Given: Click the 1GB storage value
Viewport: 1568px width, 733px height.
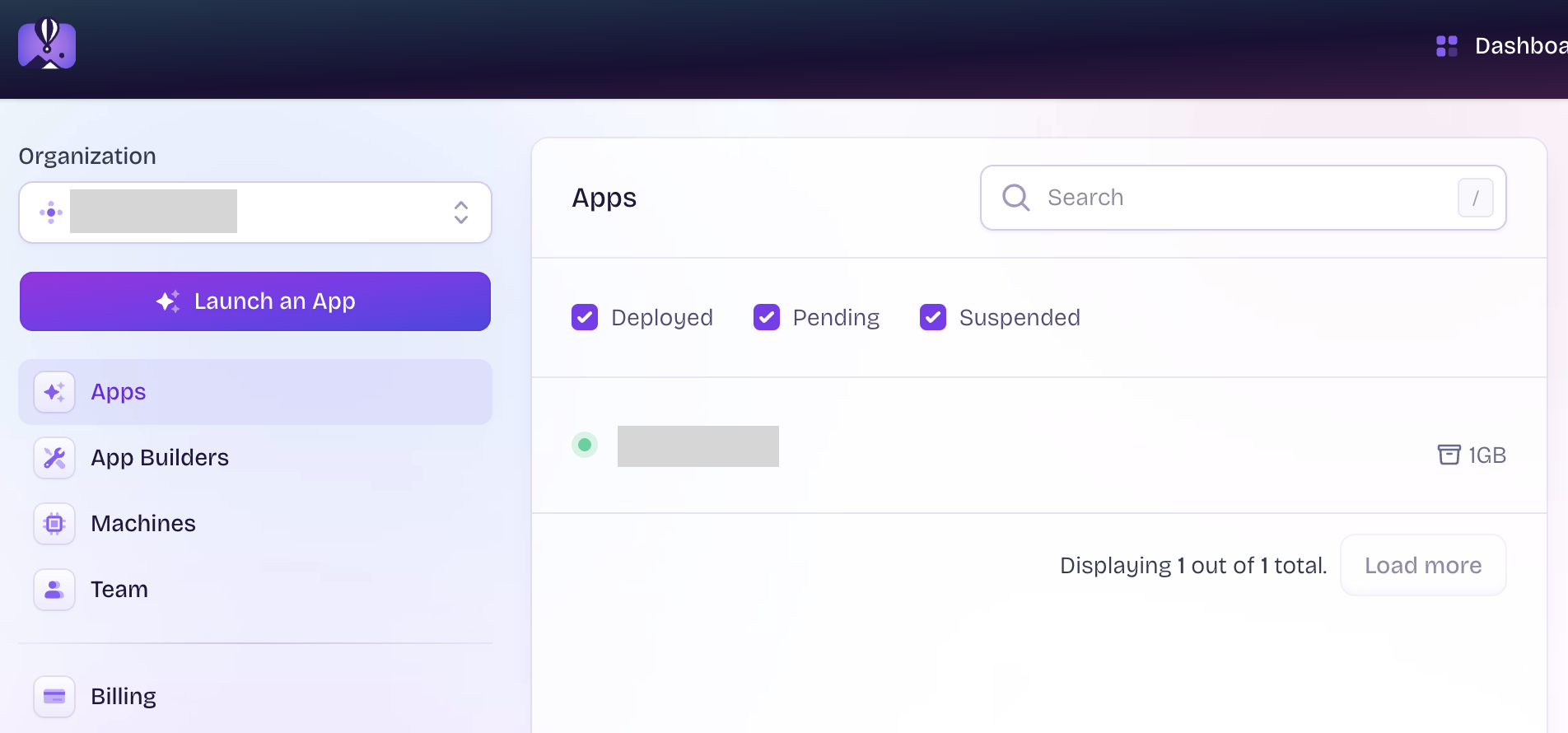Looking at the screenshot, I should click(1487, 455).
